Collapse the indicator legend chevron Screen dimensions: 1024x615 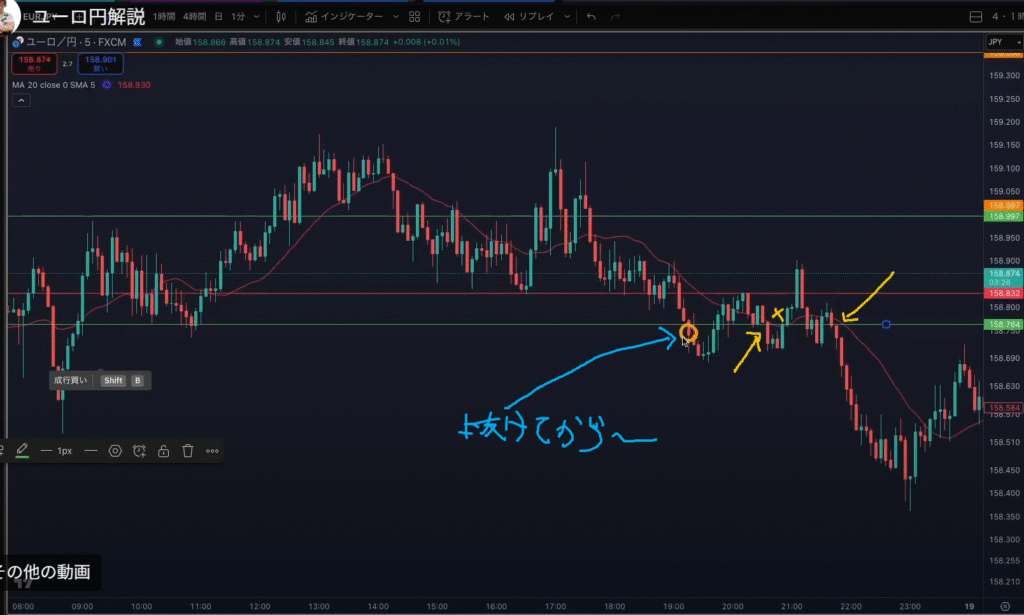21,101
